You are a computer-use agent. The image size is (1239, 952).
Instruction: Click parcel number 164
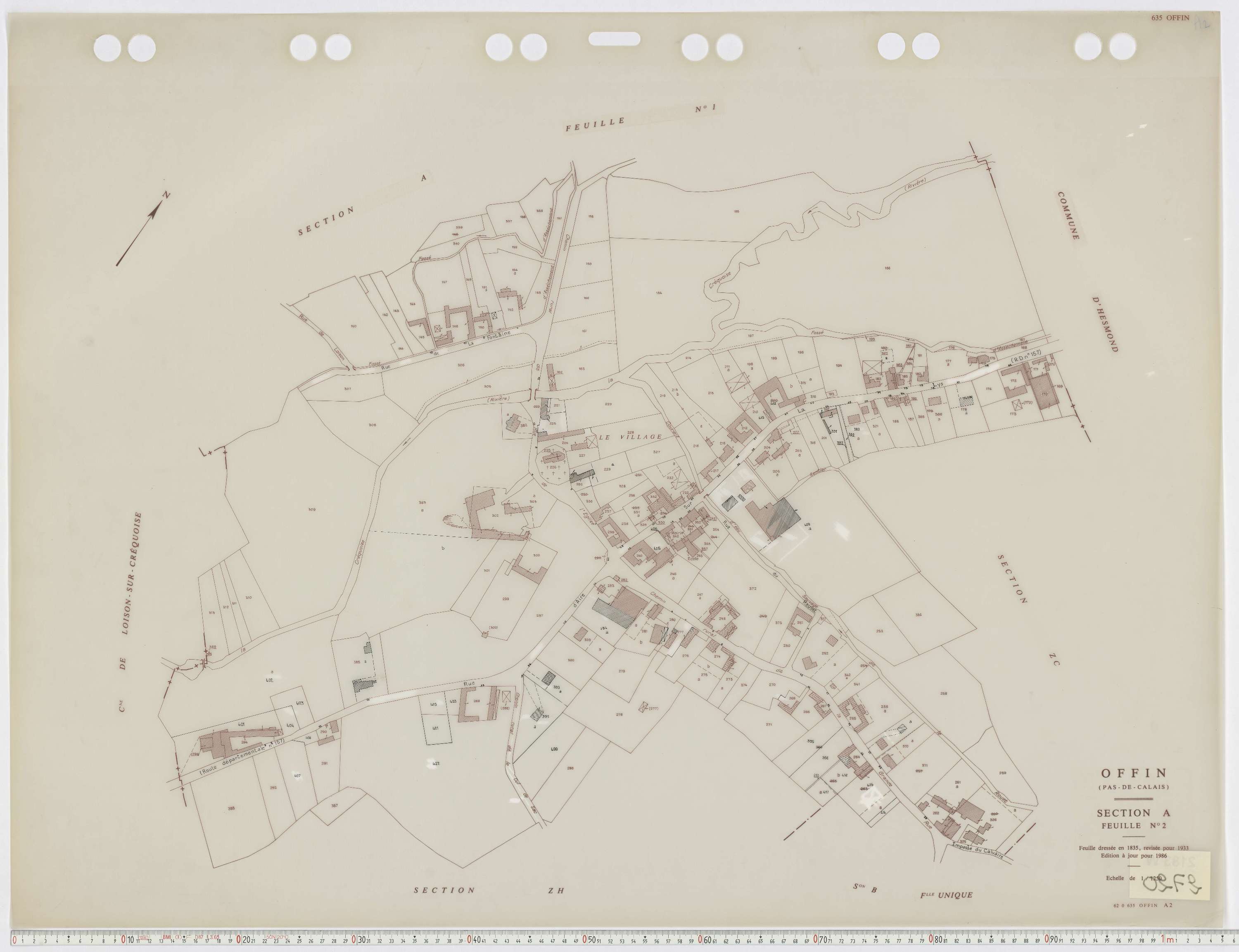658,292
